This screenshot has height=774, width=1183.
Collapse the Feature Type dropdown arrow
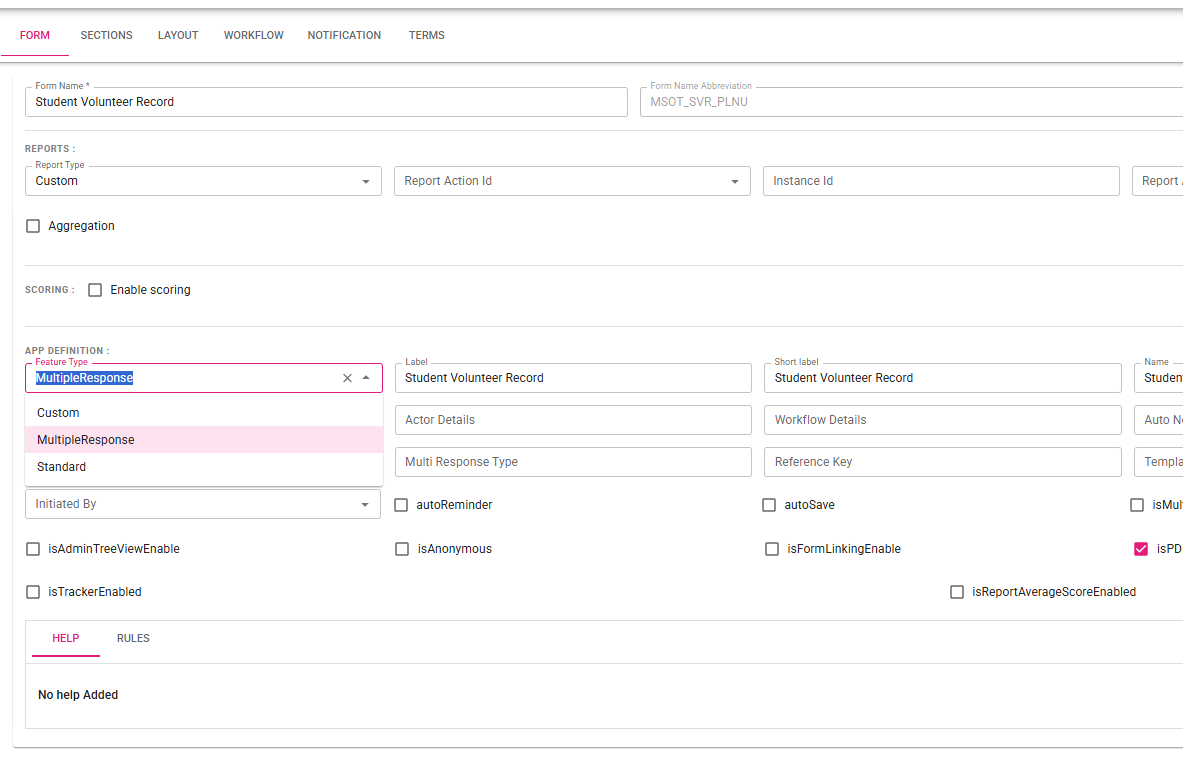(366, 378)
